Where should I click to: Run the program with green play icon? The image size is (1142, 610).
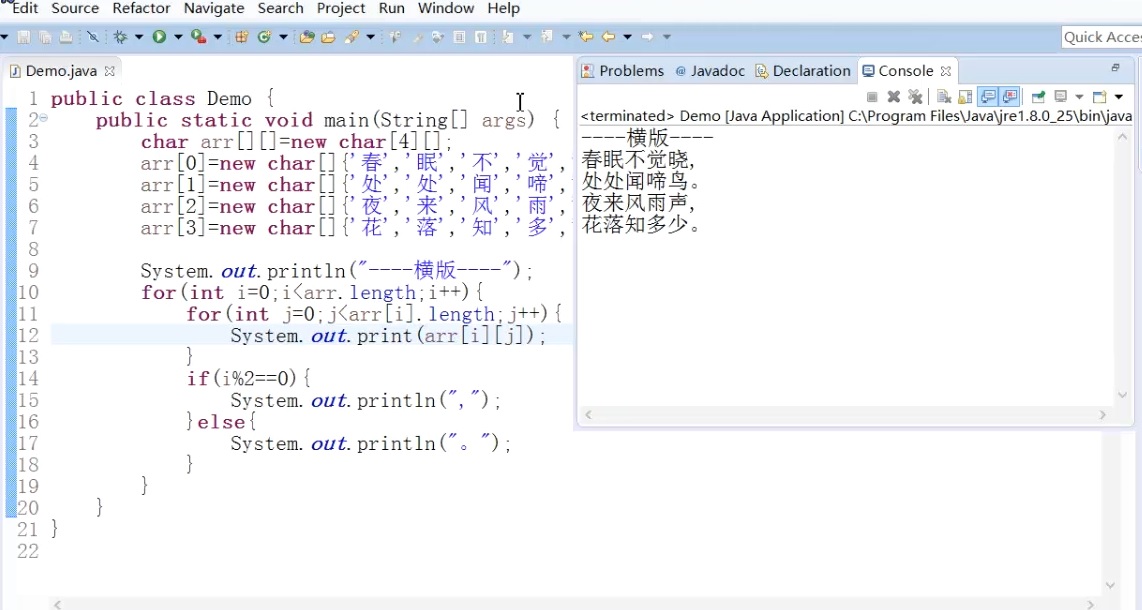tap(159, 37)
